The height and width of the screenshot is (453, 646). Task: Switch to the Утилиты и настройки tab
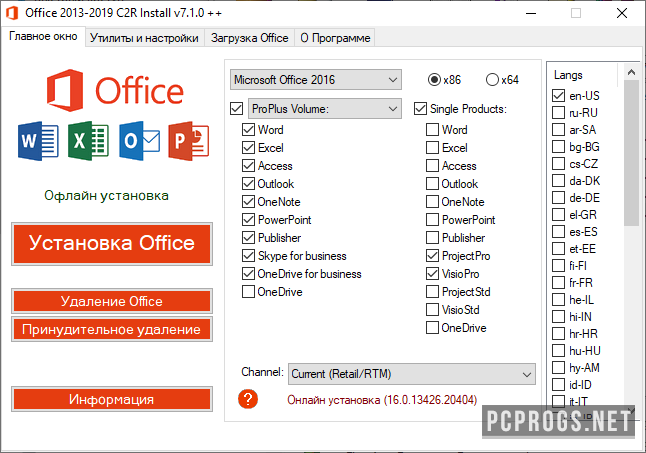coord(144,38)
